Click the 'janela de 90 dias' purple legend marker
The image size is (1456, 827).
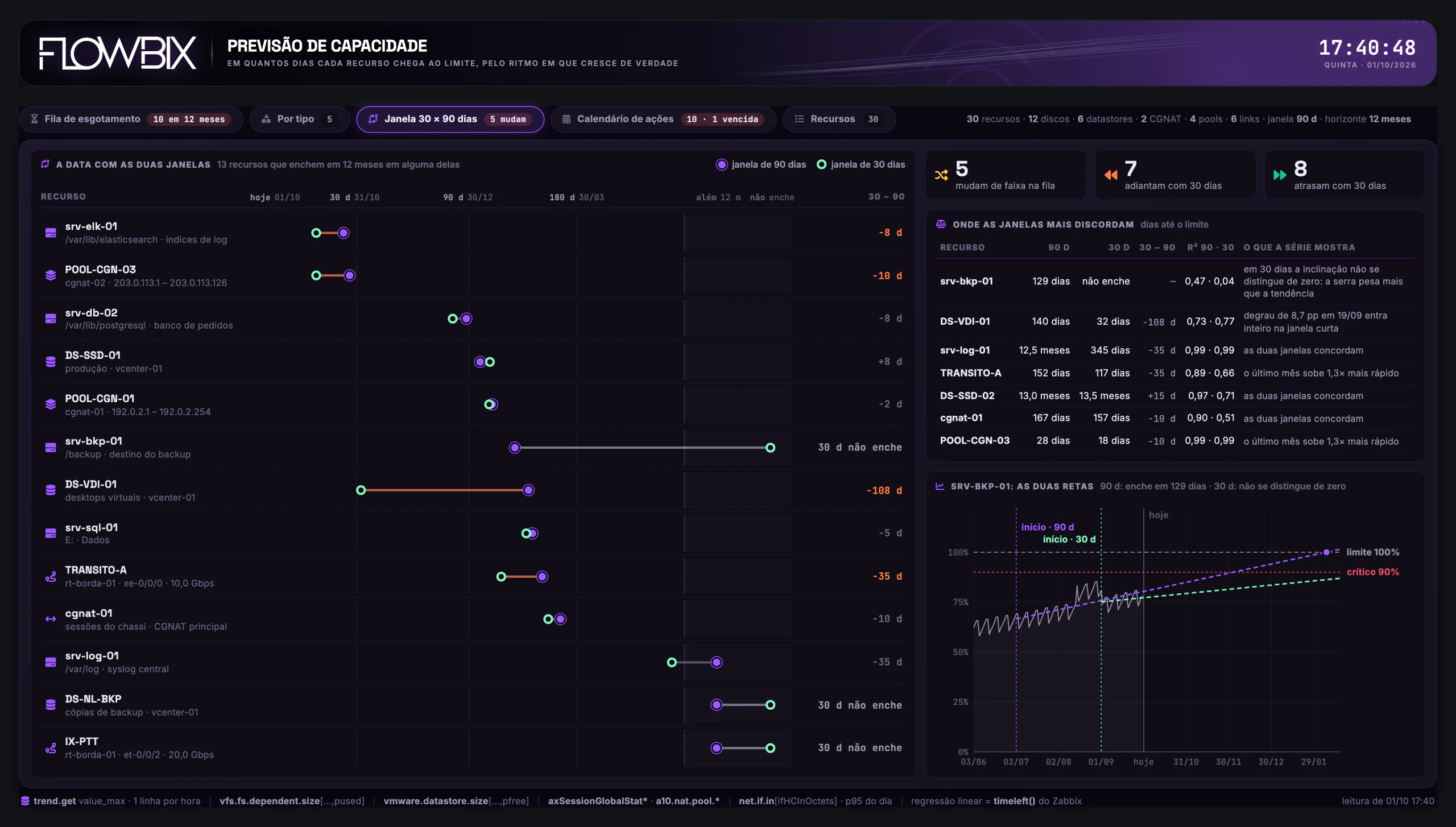point(722,164)
